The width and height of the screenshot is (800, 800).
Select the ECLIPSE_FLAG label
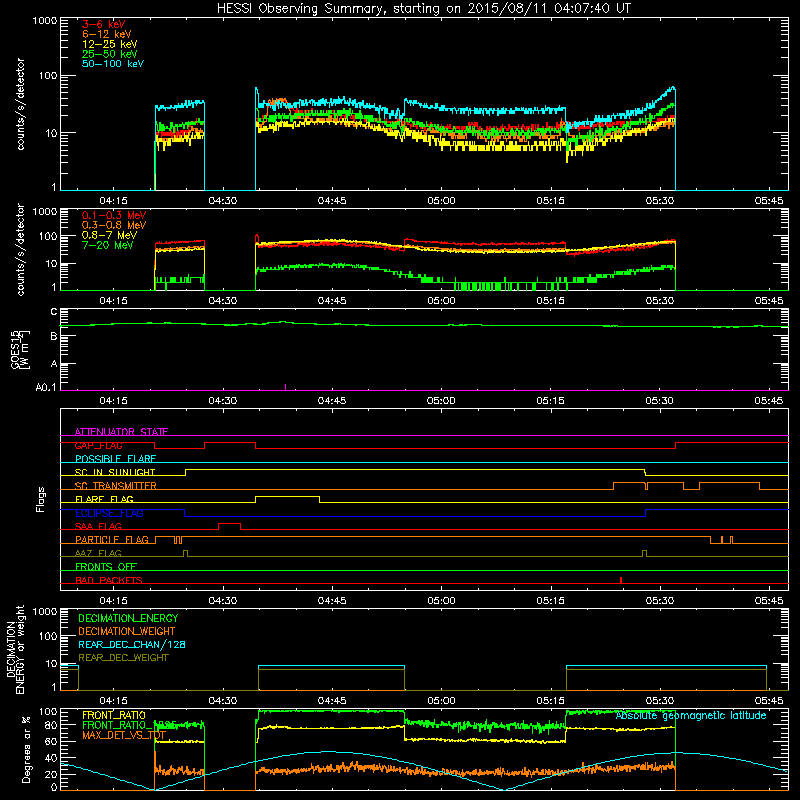[109, 513]
